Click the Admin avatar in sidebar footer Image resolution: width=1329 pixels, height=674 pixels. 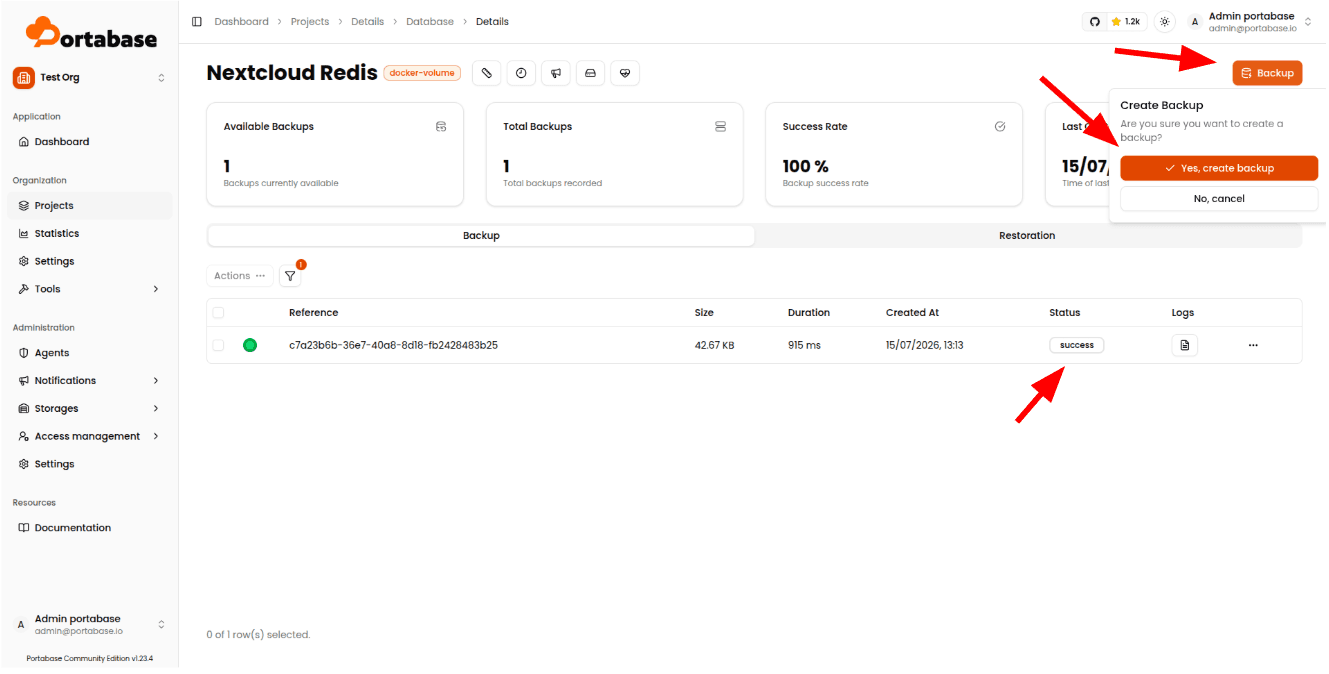[21, 624]
